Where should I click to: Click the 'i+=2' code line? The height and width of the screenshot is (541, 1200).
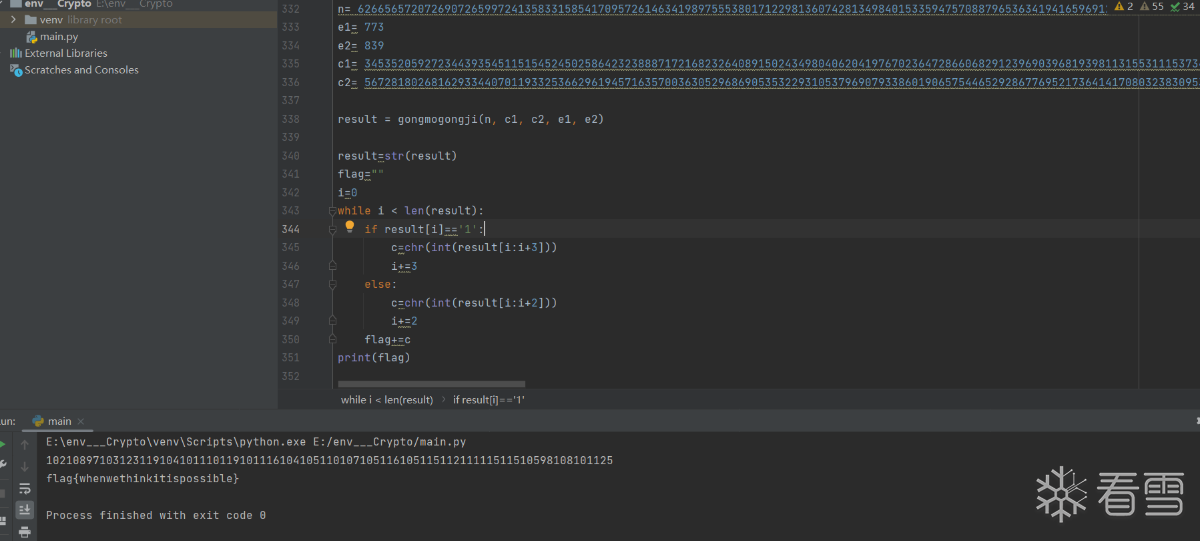click(x=404, y=321)
